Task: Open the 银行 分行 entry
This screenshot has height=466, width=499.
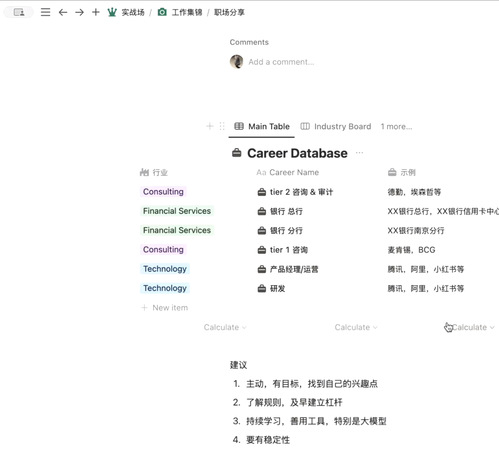Action: point(286,231)
